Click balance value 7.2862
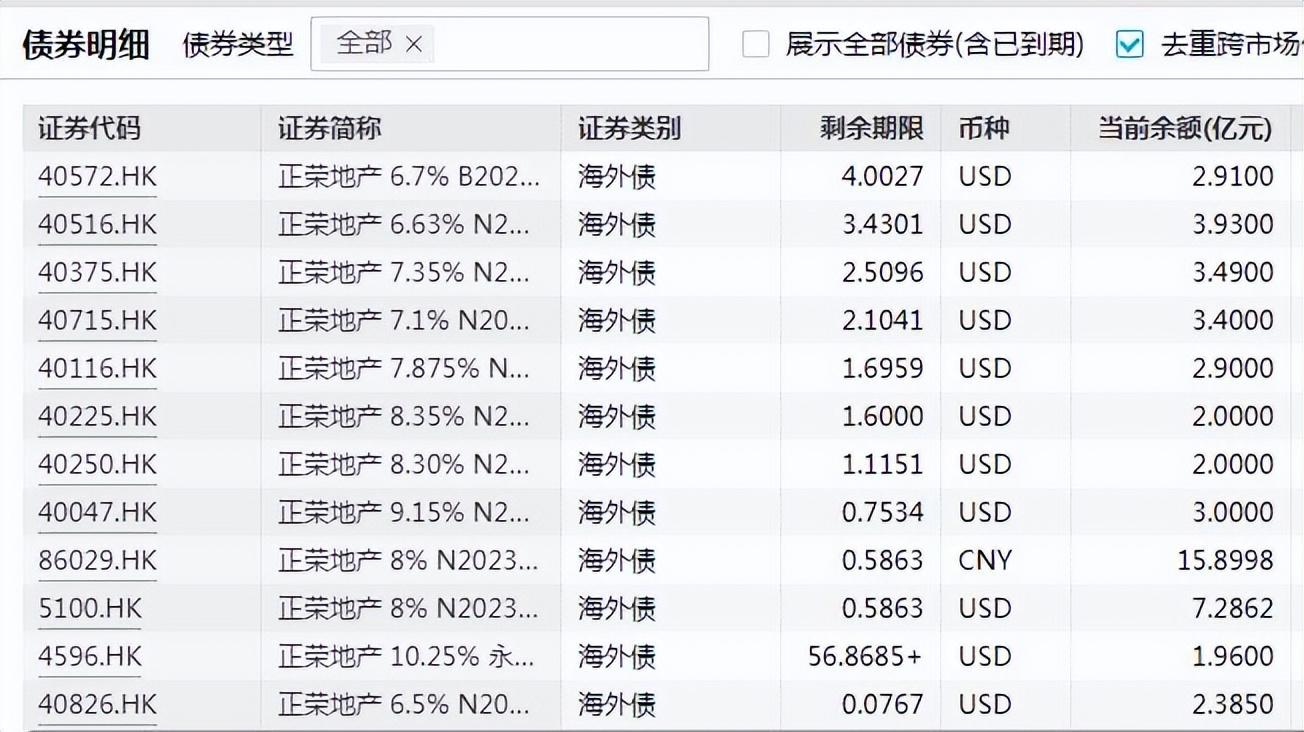 1233,609
